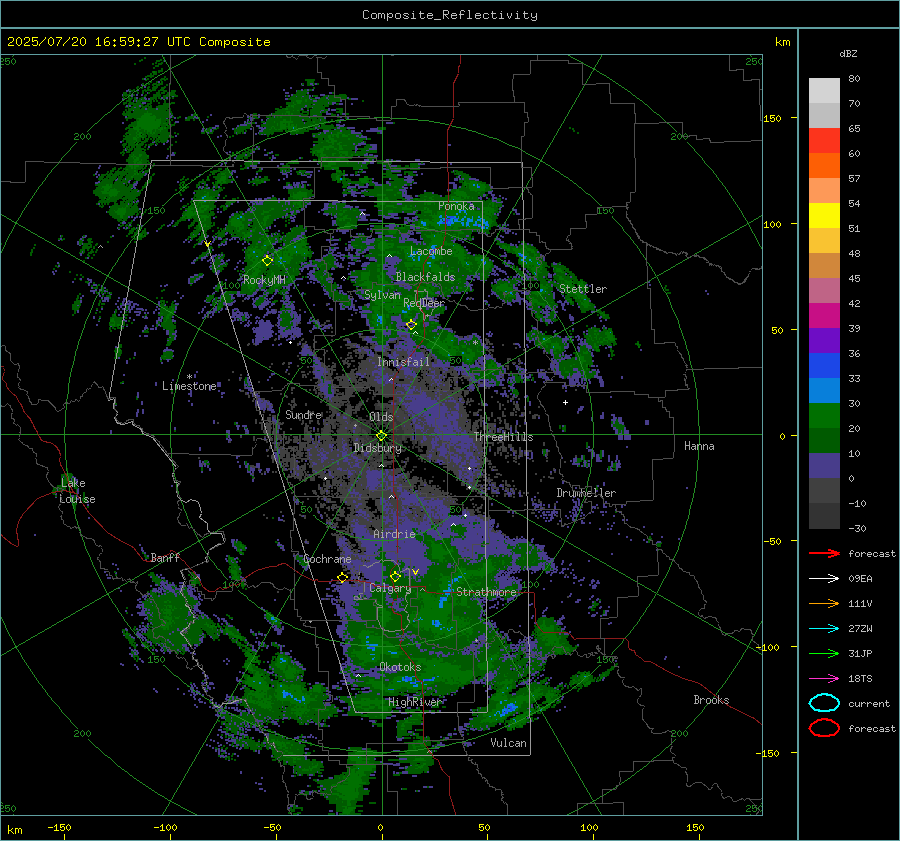Click the Composite_Reflectivity title
900x841 pixels.
(x=450, y=15)
